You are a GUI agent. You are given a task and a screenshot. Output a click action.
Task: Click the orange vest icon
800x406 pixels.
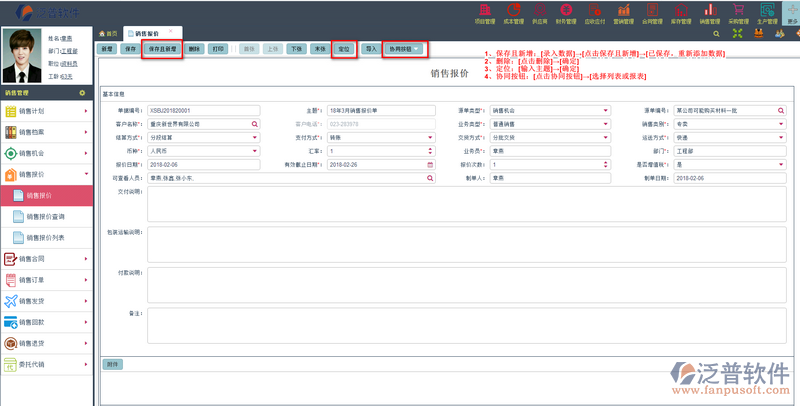[759, 33]
